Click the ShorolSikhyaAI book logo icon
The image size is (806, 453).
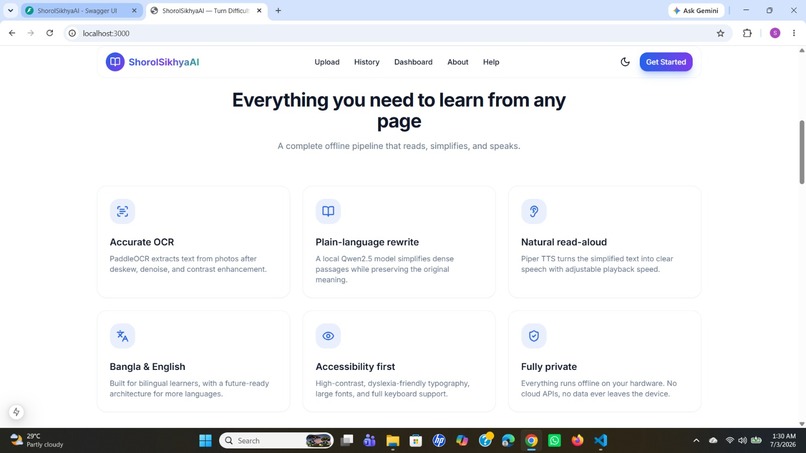coord(115,62)
